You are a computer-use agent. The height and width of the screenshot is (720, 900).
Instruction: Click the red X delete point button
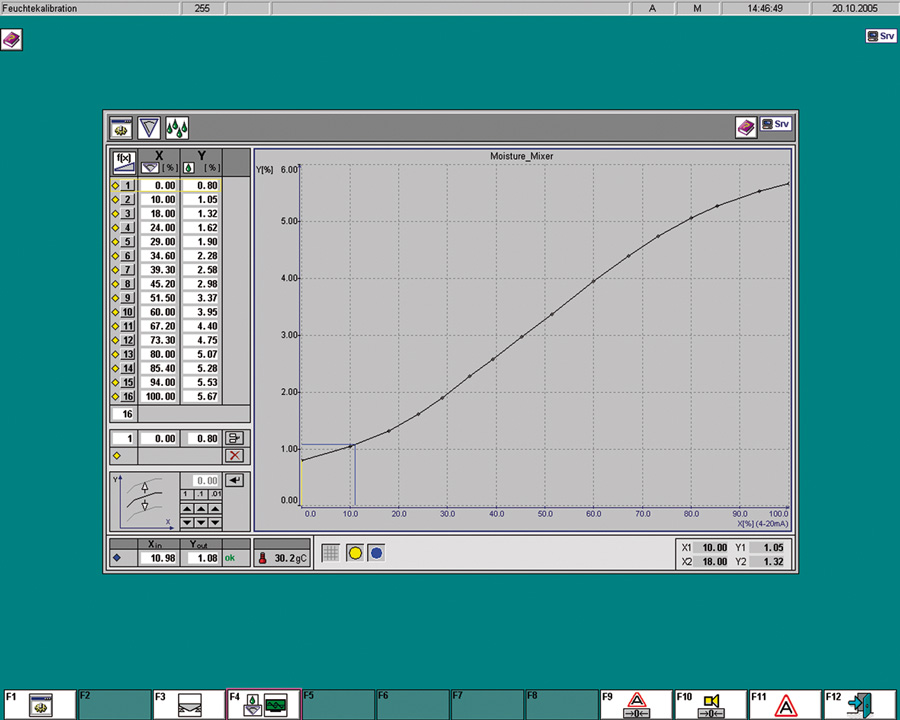(235, 455)
